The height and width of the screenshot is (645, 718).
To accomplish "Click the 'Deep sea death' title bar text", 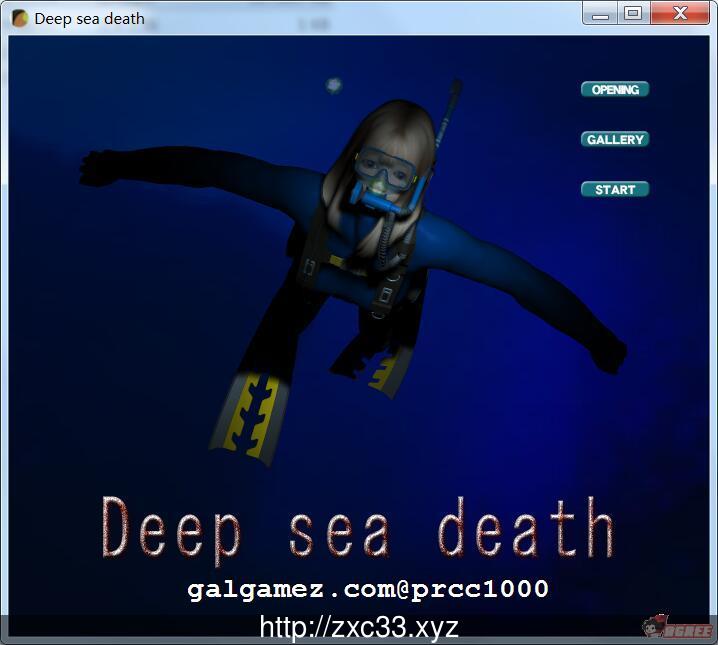I will (x=89, y=19).
